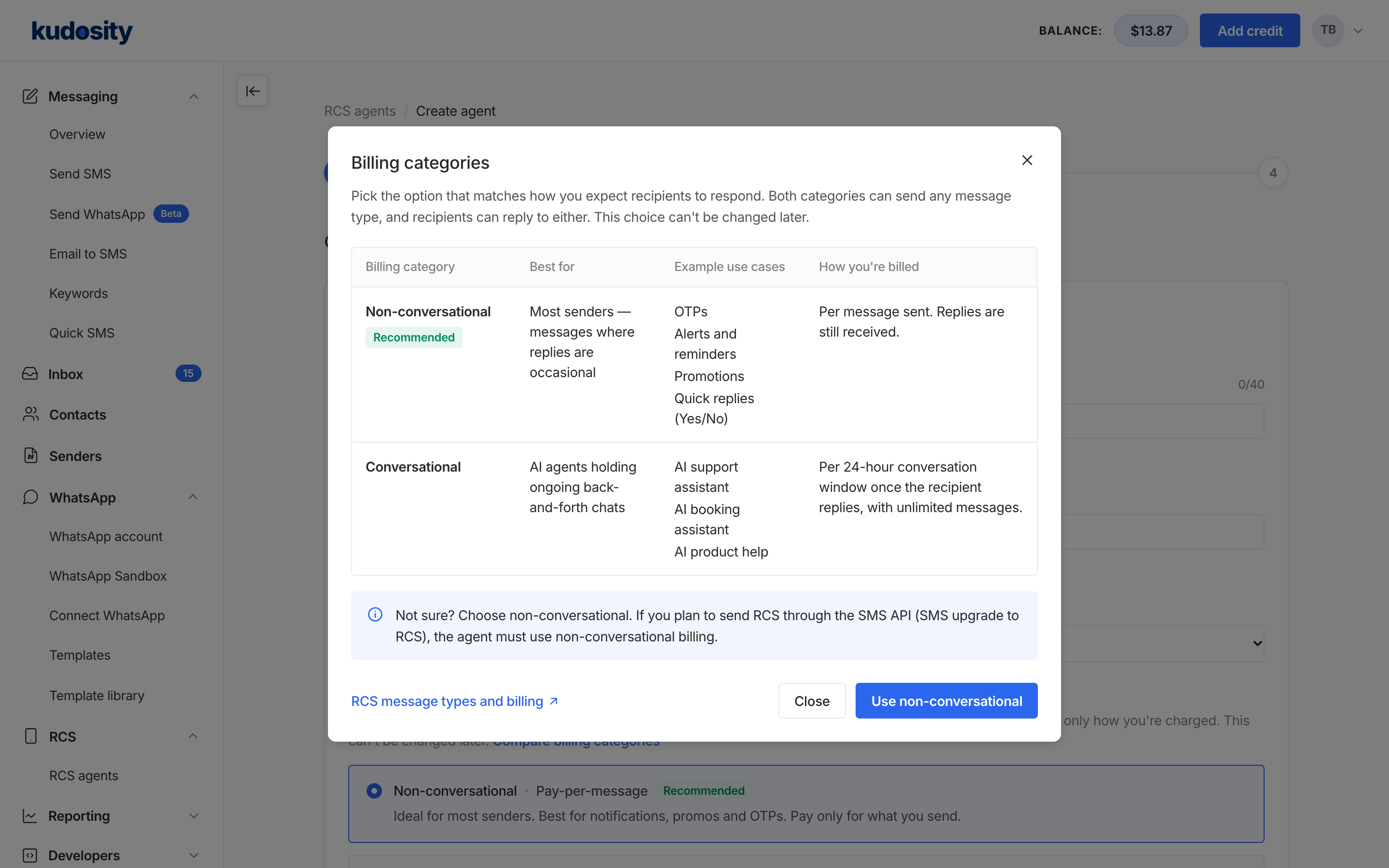Open WhatsApp Sandbox menu item
Viewport: 1389px width, 868px height.
pyautogui.click(x=108, y=576)
